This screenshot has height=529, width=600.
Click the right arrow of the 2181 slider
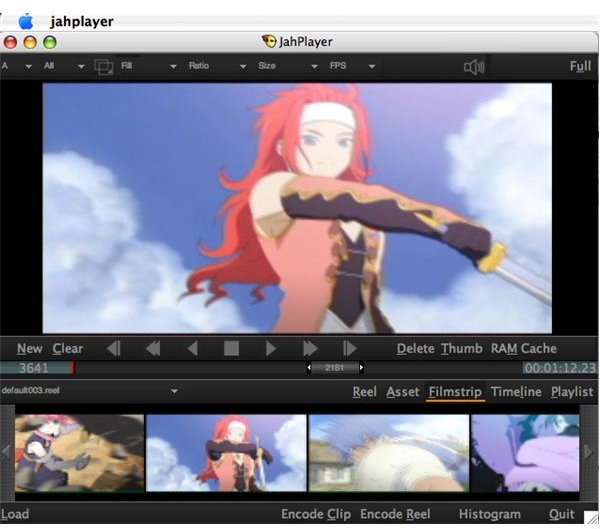(361, 368)
